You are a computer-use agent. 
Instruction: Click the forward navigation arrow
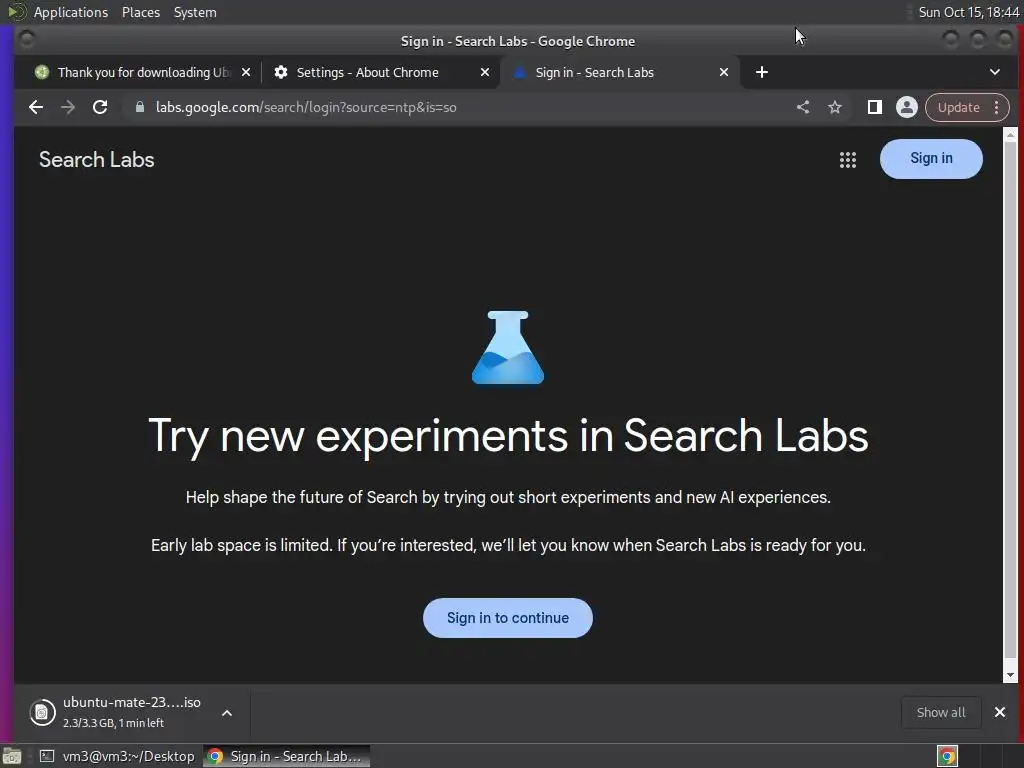click(68, 107)
